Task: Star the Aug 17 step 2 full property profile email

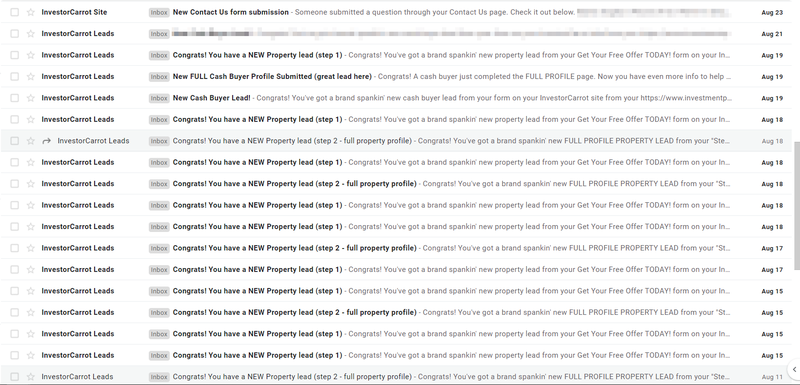Action: pyautogui.click(x=31, y=248)
